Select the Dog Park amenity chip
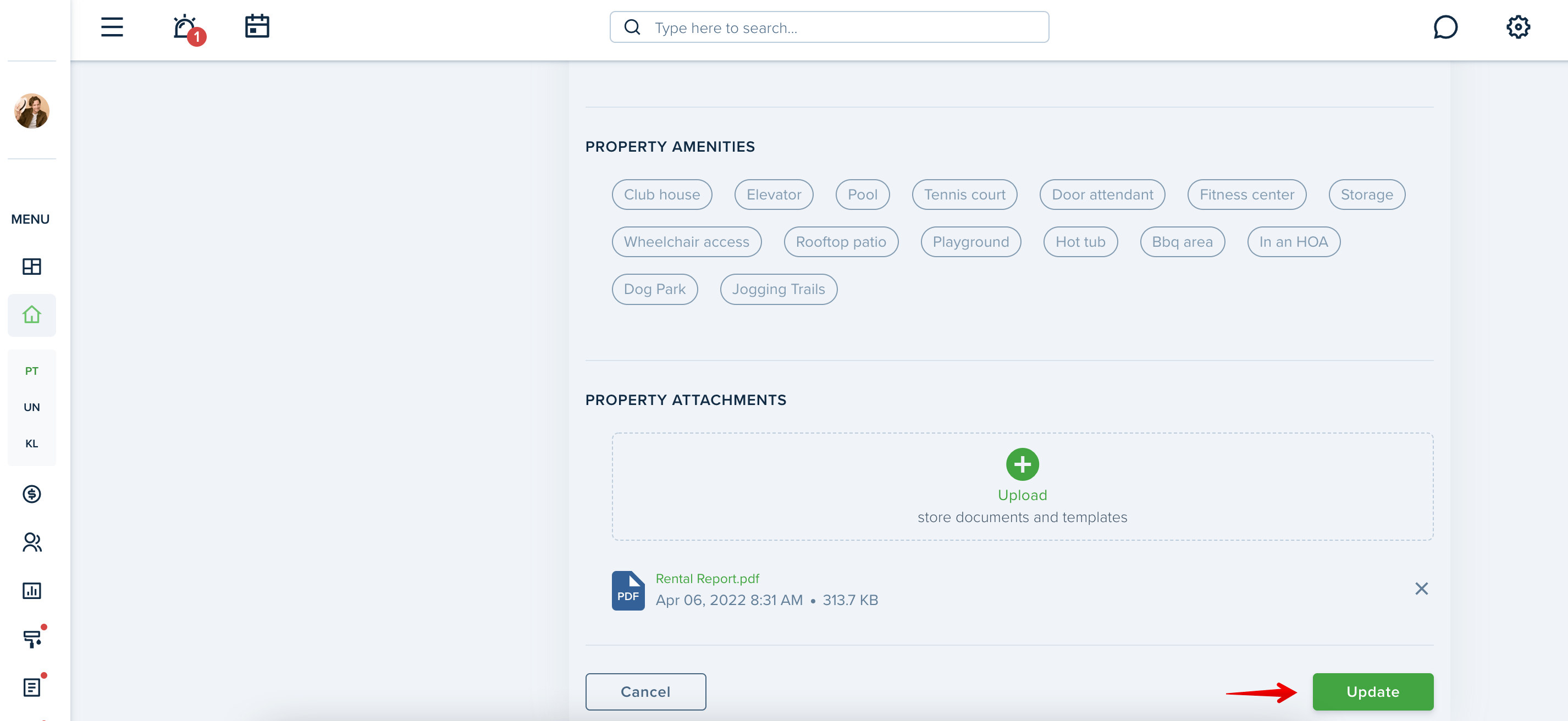Screen dimensions: 1568x721 click(x=654, y=290)
